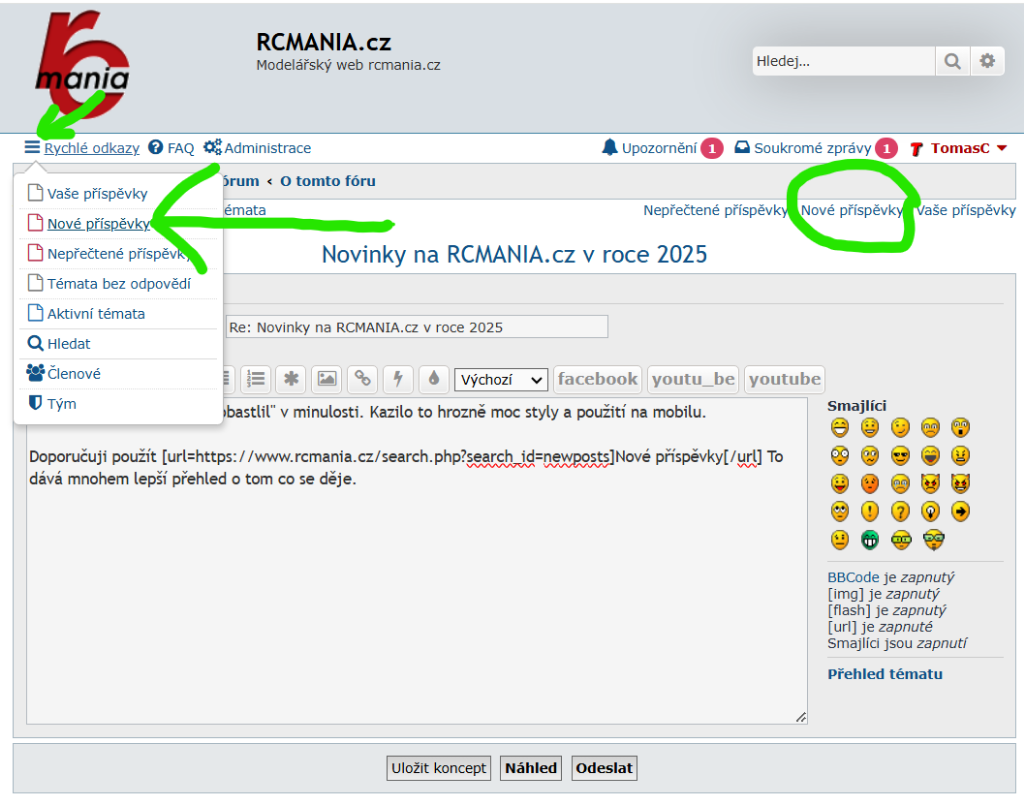Click the insert URL link toolbar icon

click(x=362, y=379)
